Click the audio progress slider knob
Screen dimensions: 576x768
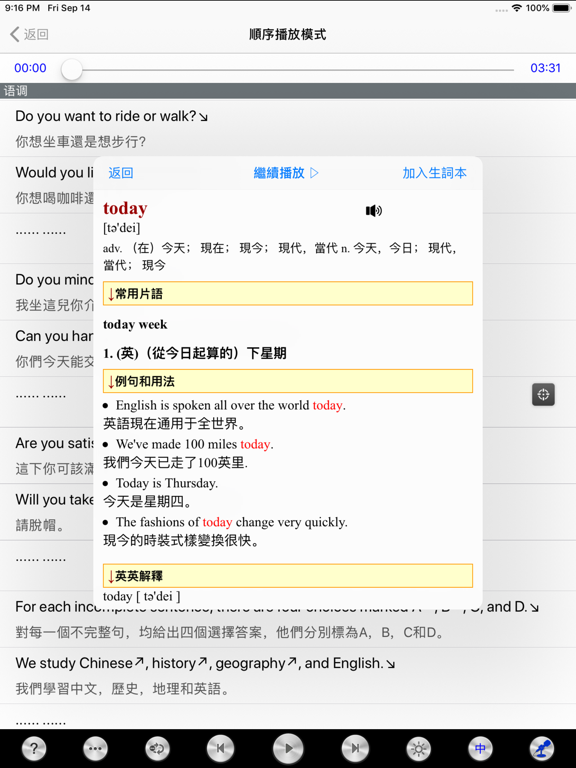point(72,70)
